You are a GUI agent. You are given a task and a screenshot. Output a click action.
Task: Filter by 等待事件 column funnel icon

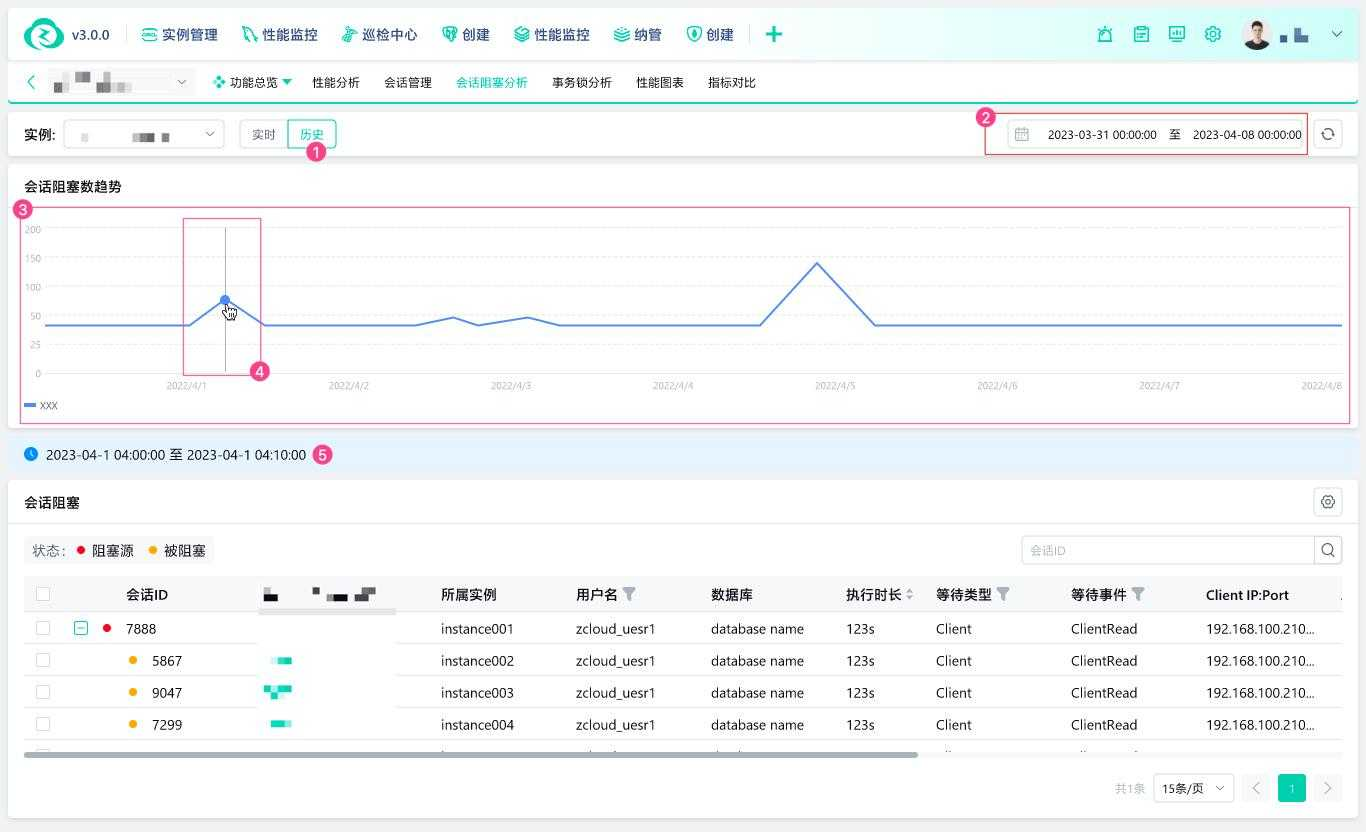[x=1138, y=594]
